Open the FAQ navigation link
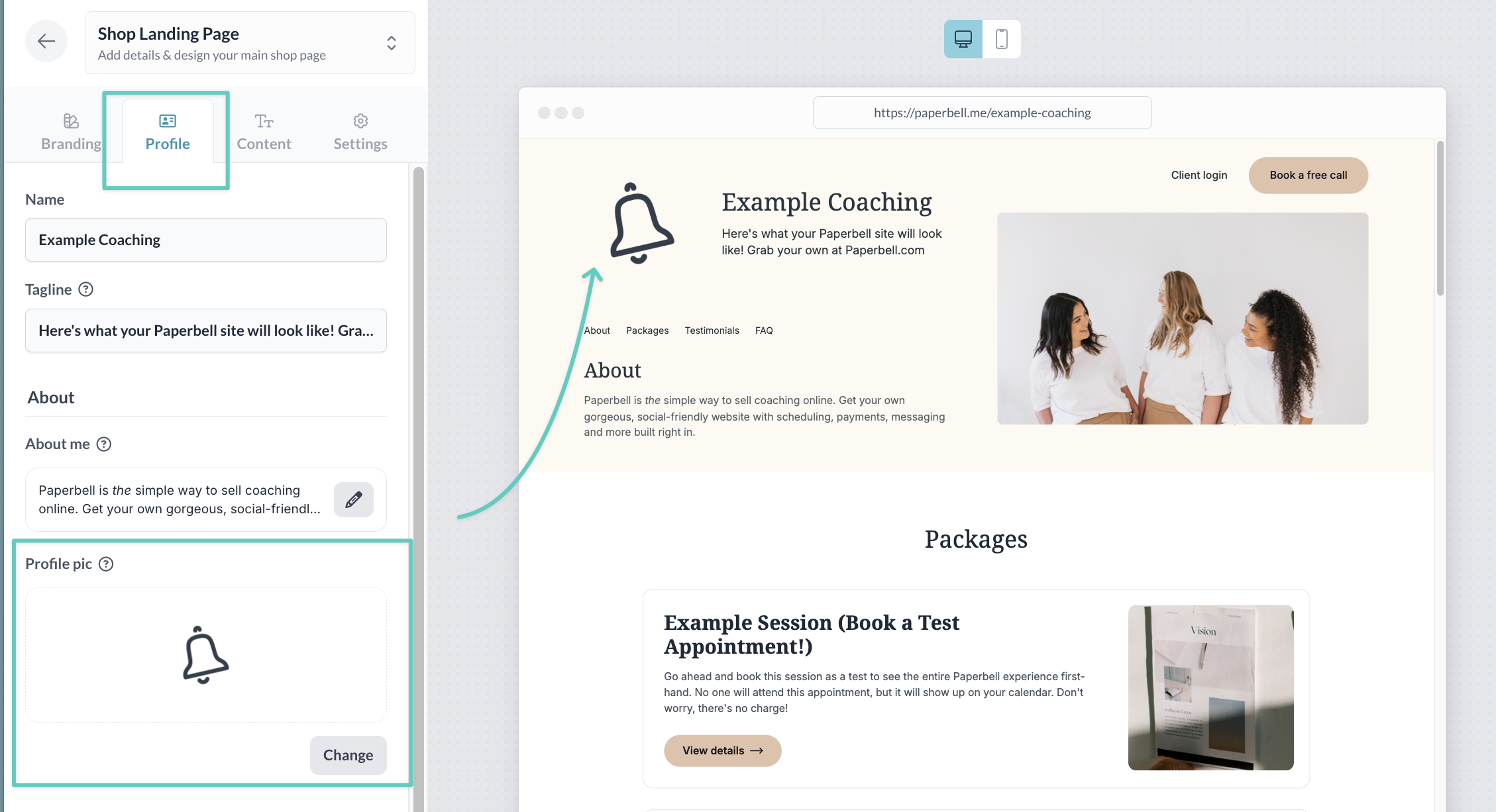 point(764,330)
